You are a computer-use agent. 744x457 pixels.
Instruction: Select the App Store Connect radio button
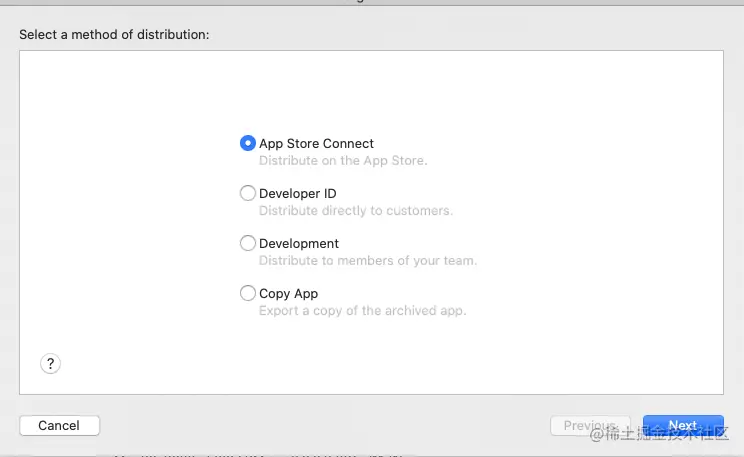(x=248, y=143)
